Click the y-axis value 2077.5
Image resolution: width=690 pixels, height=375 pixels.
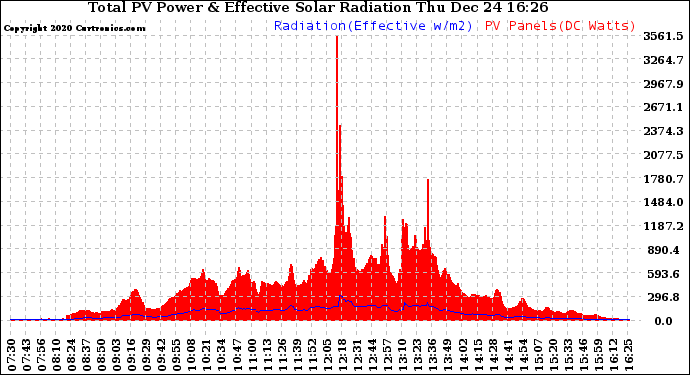[663, 155]
